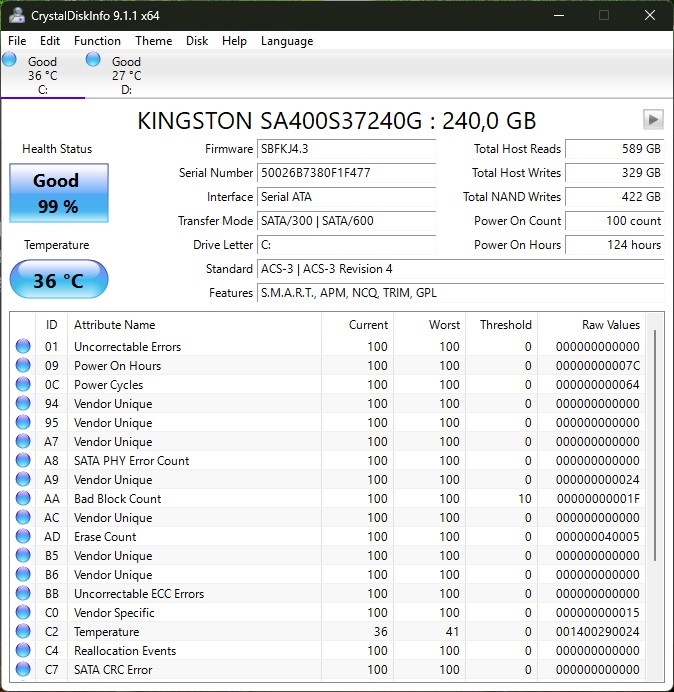Screen dimensions: 674x692
Task: Click Total Host Writes value 329 GB
Action: point(614,173)
